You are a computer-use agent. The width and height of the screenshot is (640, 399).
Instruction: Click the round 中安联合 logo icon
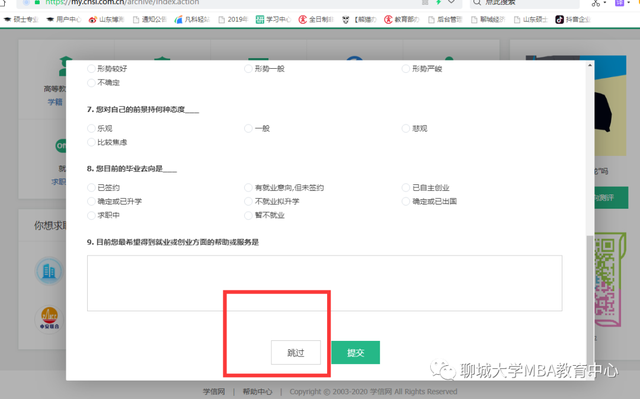(49, 319)
